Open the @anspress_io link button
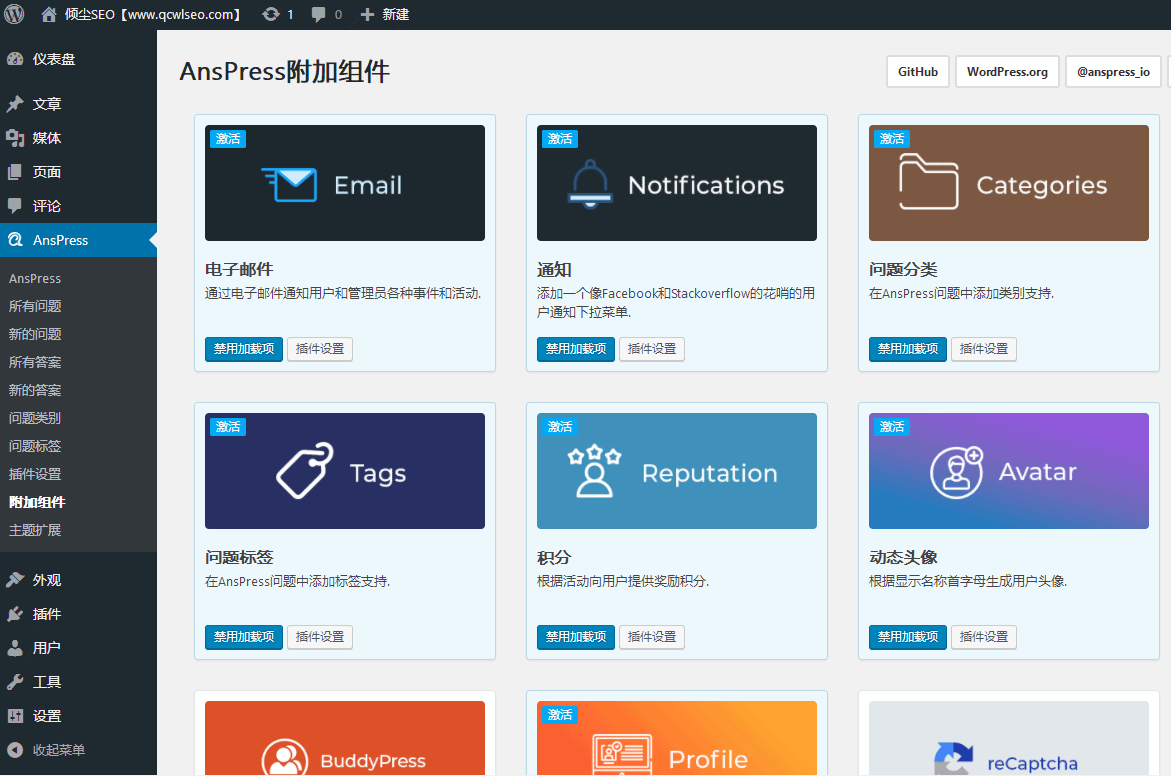 (1113, 72)
